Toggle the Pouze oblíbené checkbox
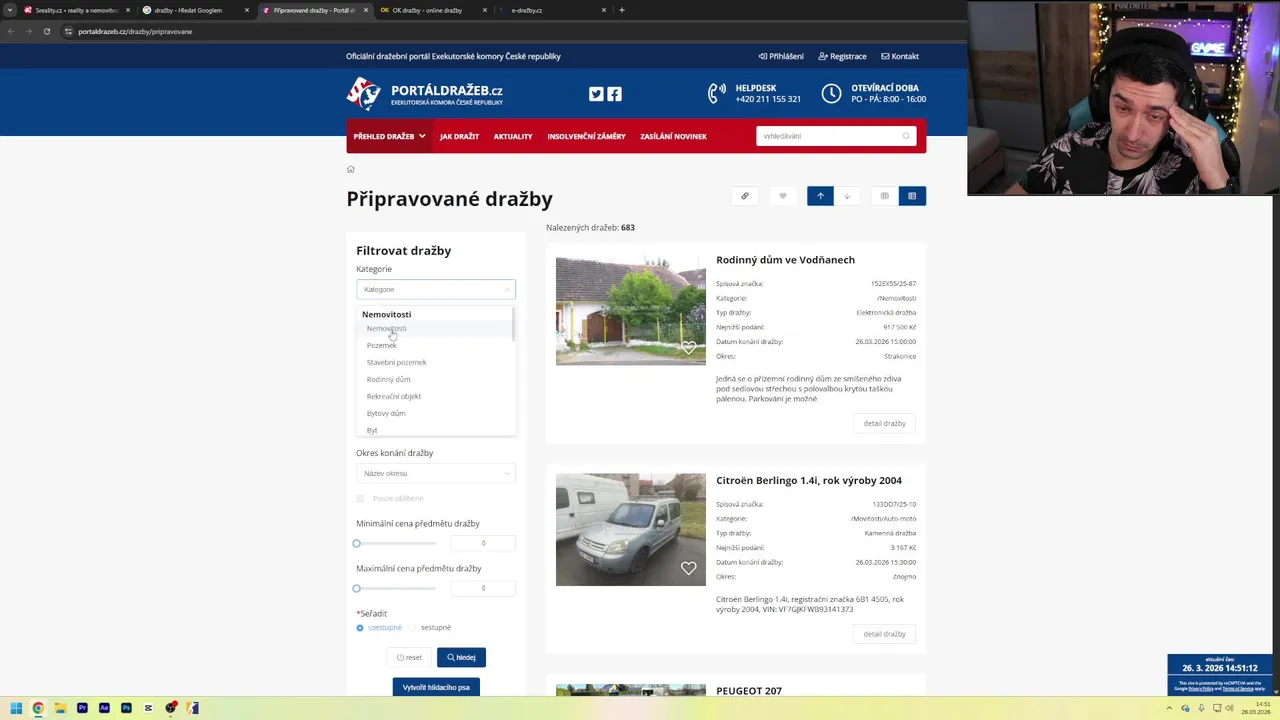Screen dimensions: 1280x720 click(x=360, y=498)
